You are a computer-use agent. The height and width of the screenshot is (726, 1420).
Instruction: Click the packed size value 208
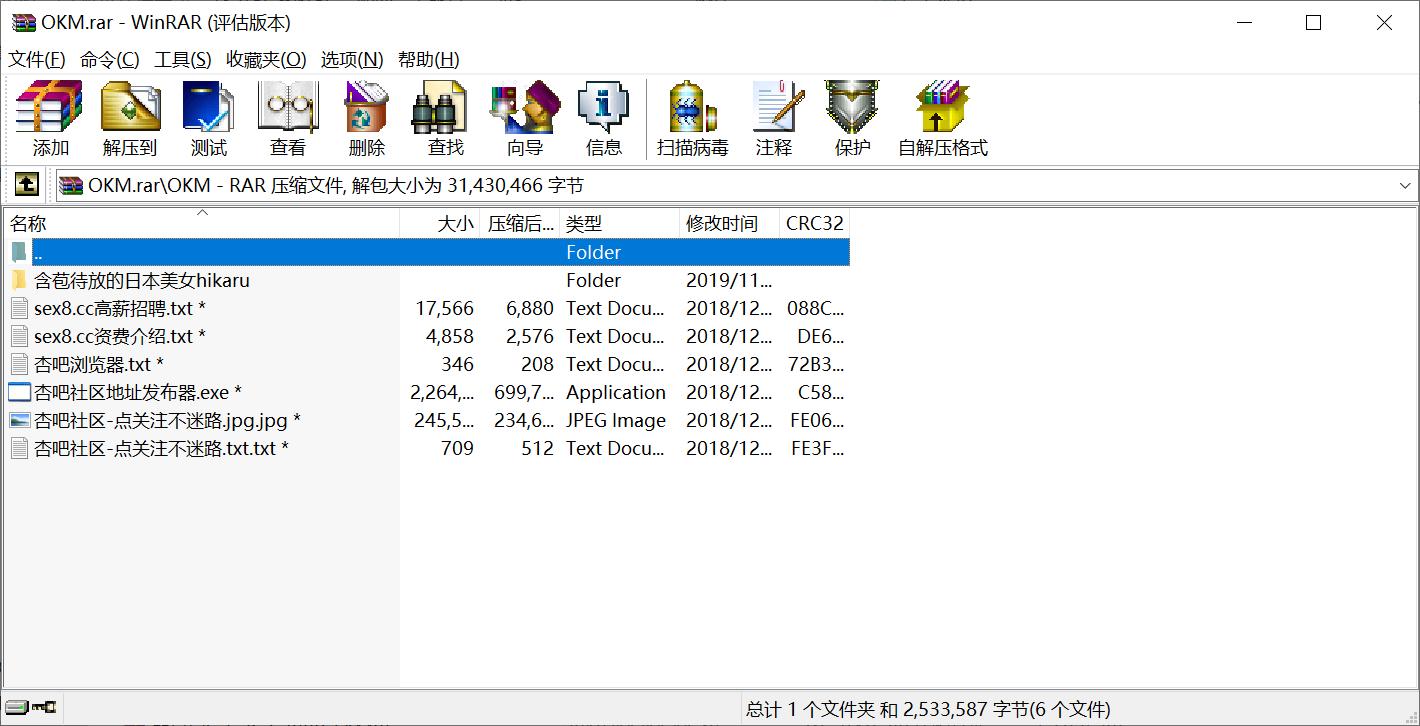[537, 364]
